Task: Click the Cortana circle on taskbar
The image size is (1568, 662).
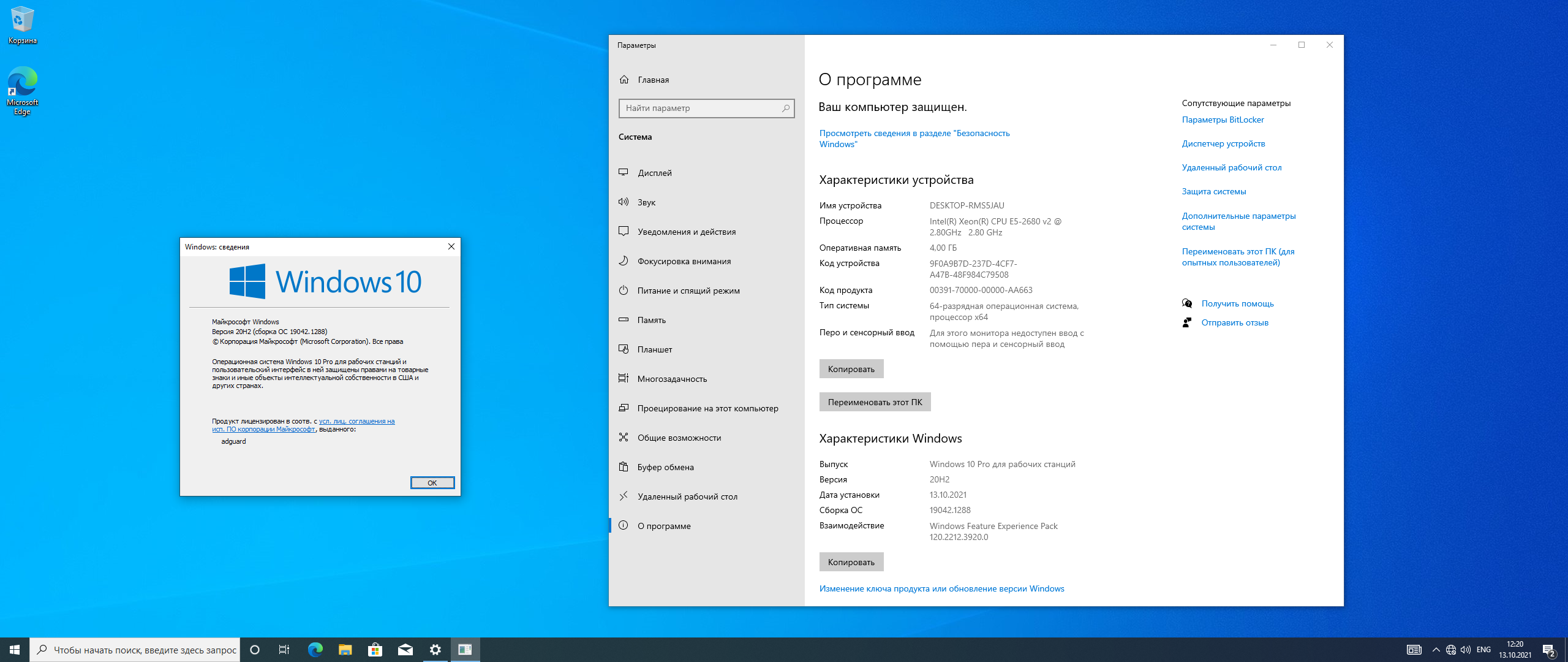Action: click(x=255, y=650)
